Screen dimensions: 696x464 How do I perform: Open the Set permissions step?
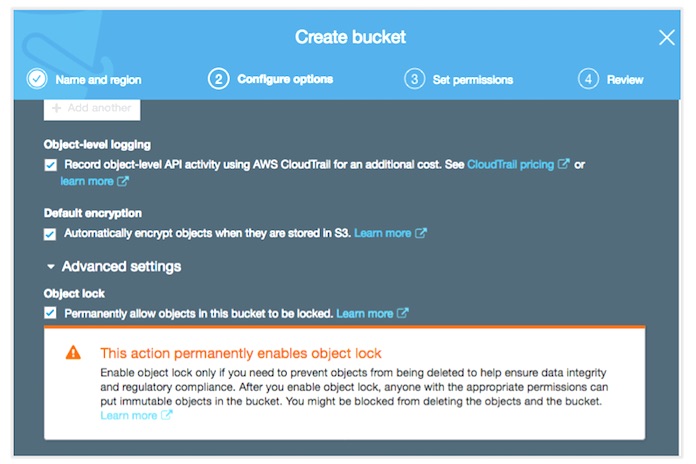coord(473,80)
